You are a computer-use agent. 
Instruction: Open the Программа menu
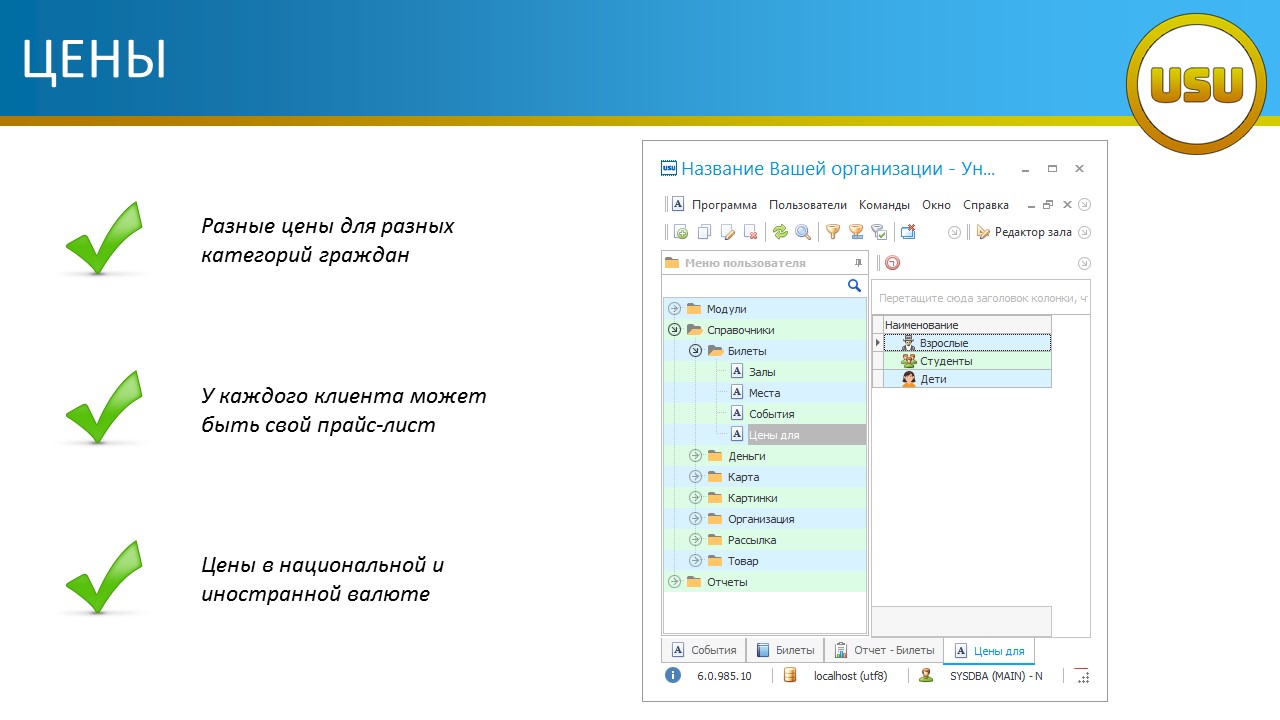tap(724, 205)
